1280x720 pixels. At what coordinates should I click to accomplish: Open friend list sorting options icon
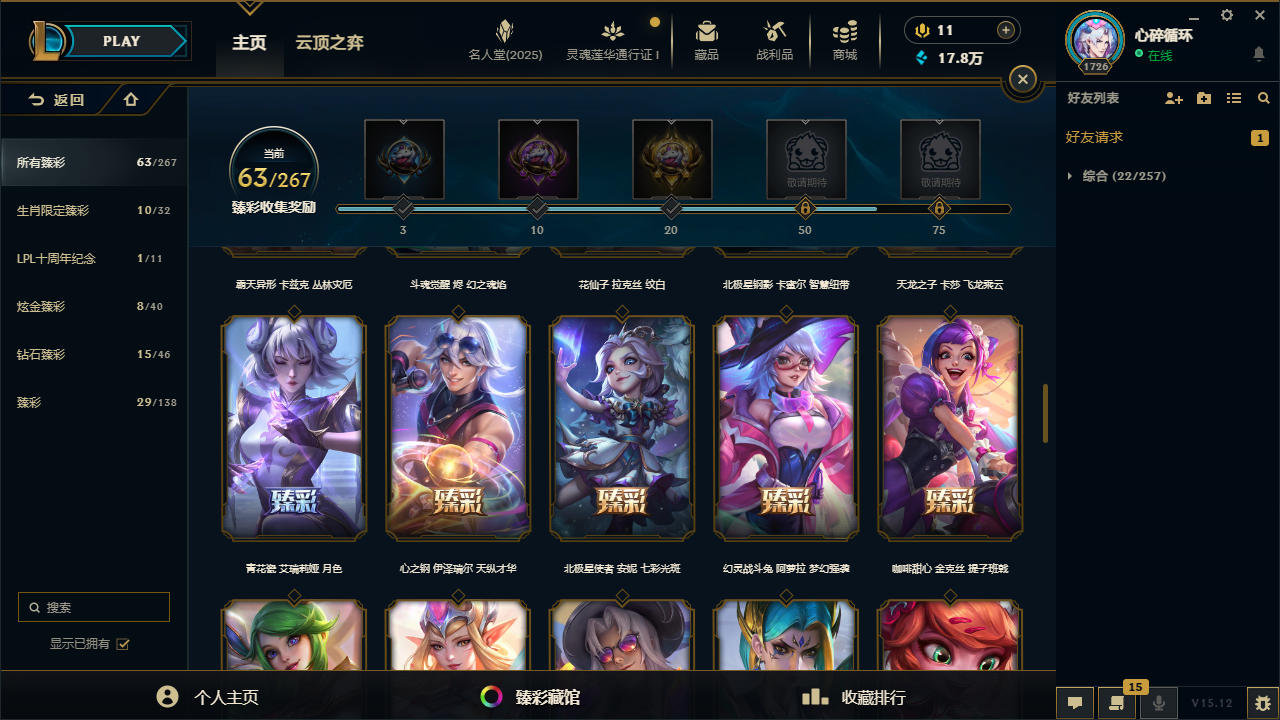[x=1234, y=98]
